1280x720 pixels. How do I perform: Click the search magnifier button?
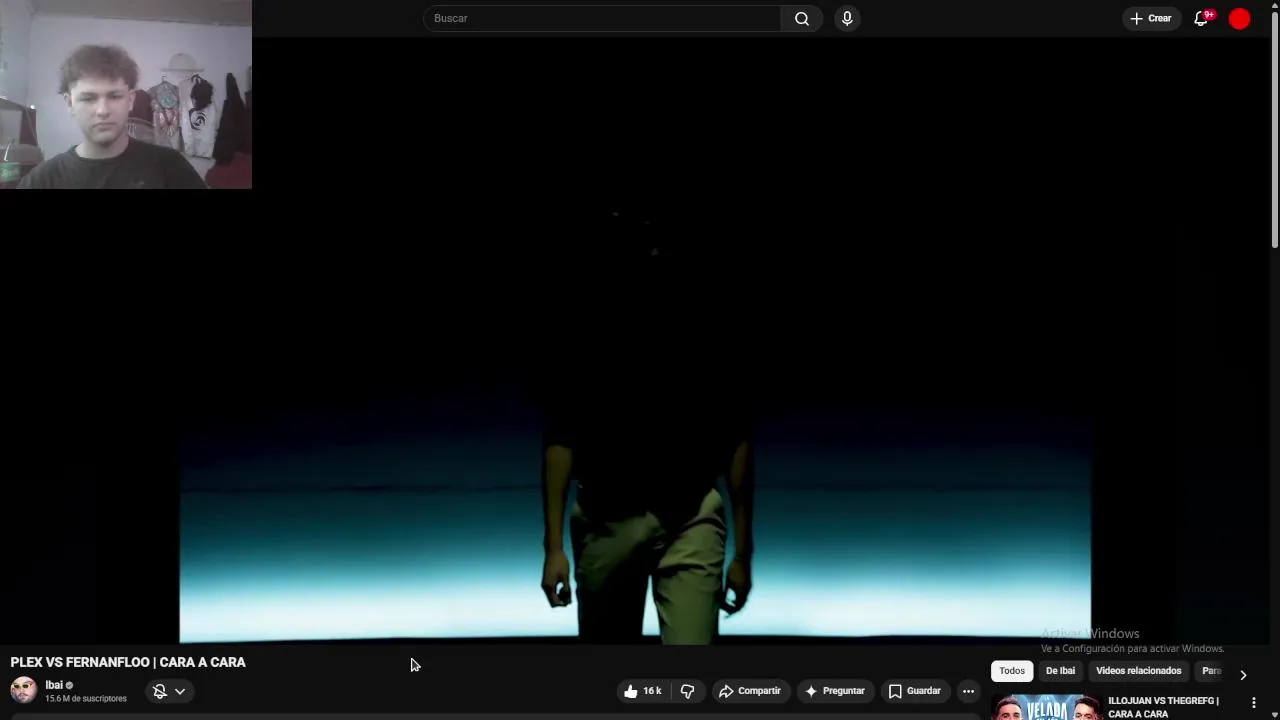[801, 18]
